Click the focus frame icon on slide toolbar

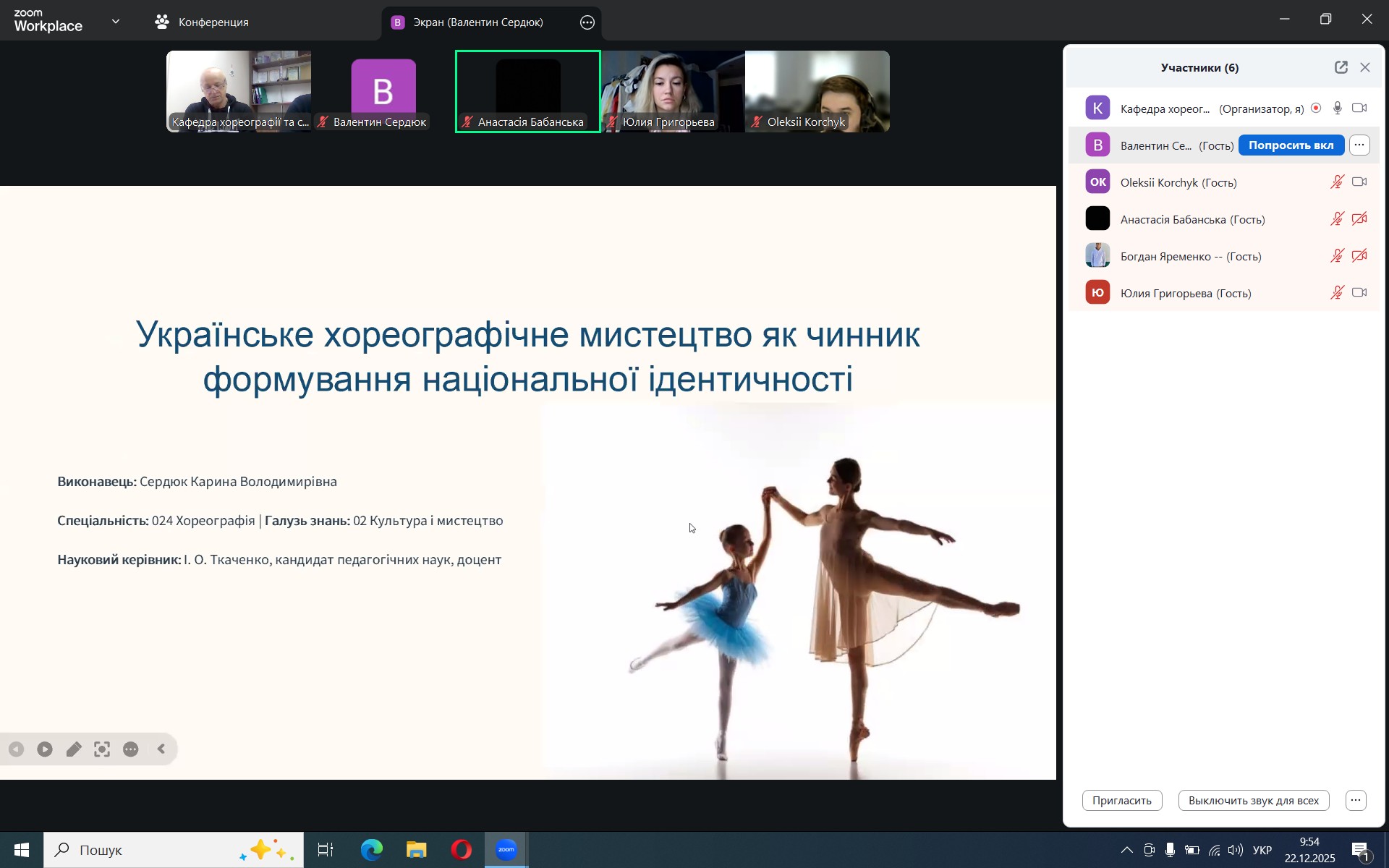tap(102, 749)
